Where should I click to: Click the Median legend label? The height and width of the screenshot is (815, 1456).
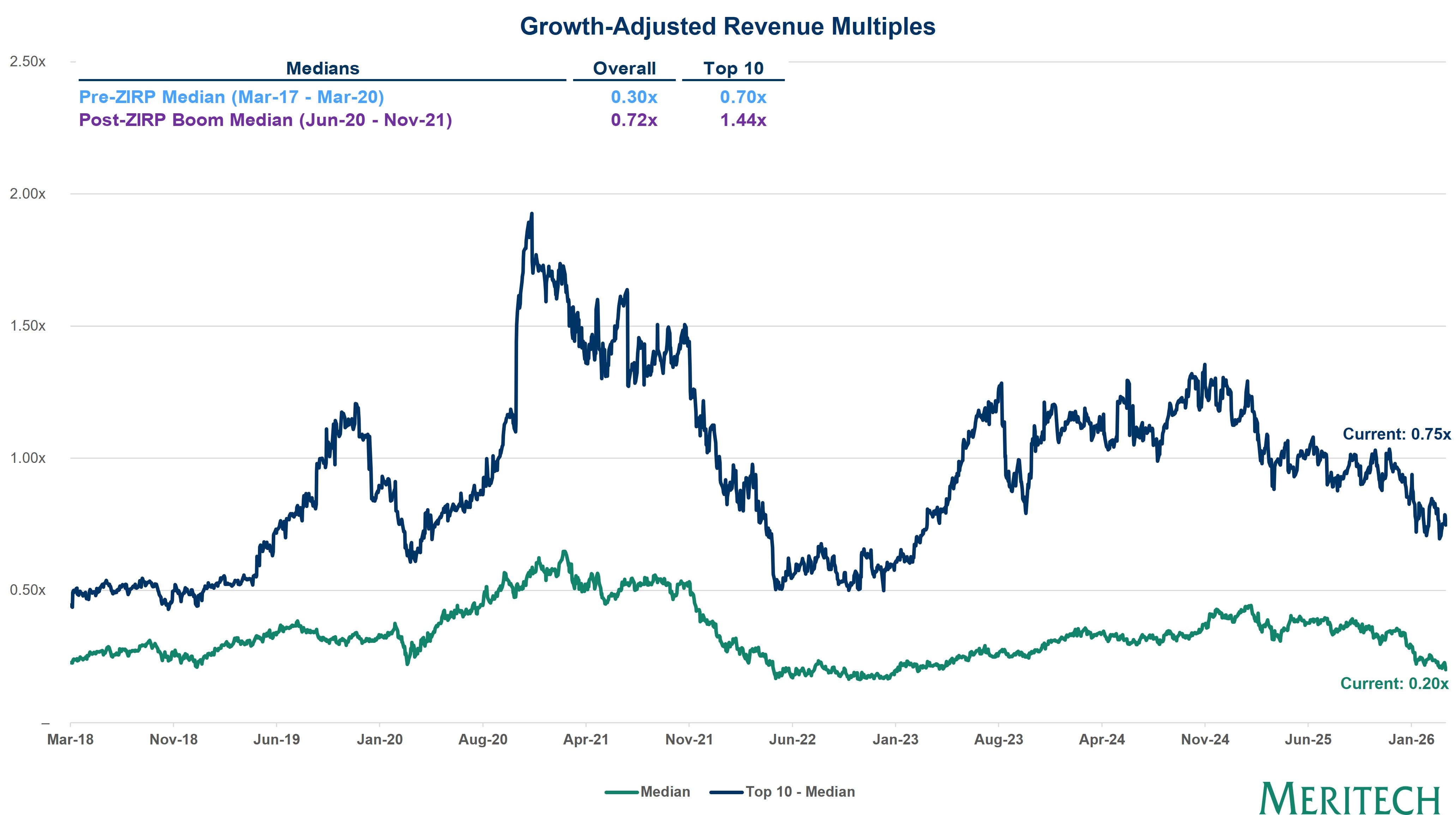click(665, 792)
